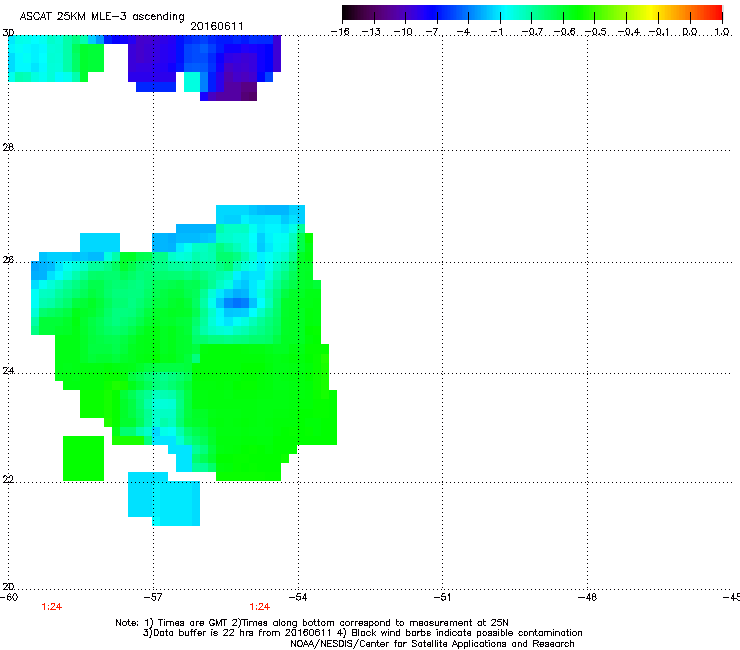This screenshot has height=650, width=740.
Task: Select the -0.4 colorbar tick label
Action: click(x=628, y=32)
